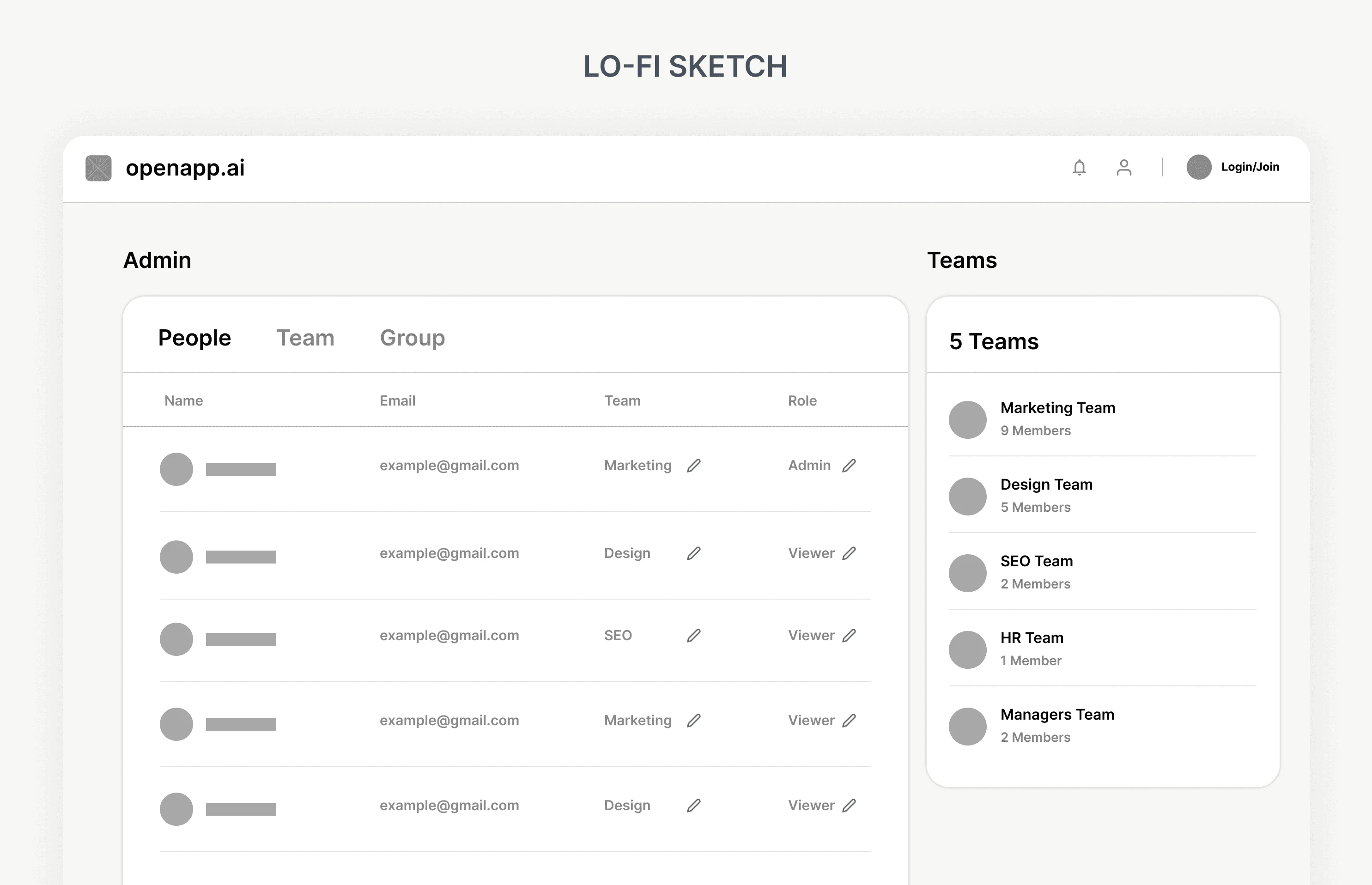Open Managers Team avatar circle
Screen dimensions: 1372x885
click(967, 727)
